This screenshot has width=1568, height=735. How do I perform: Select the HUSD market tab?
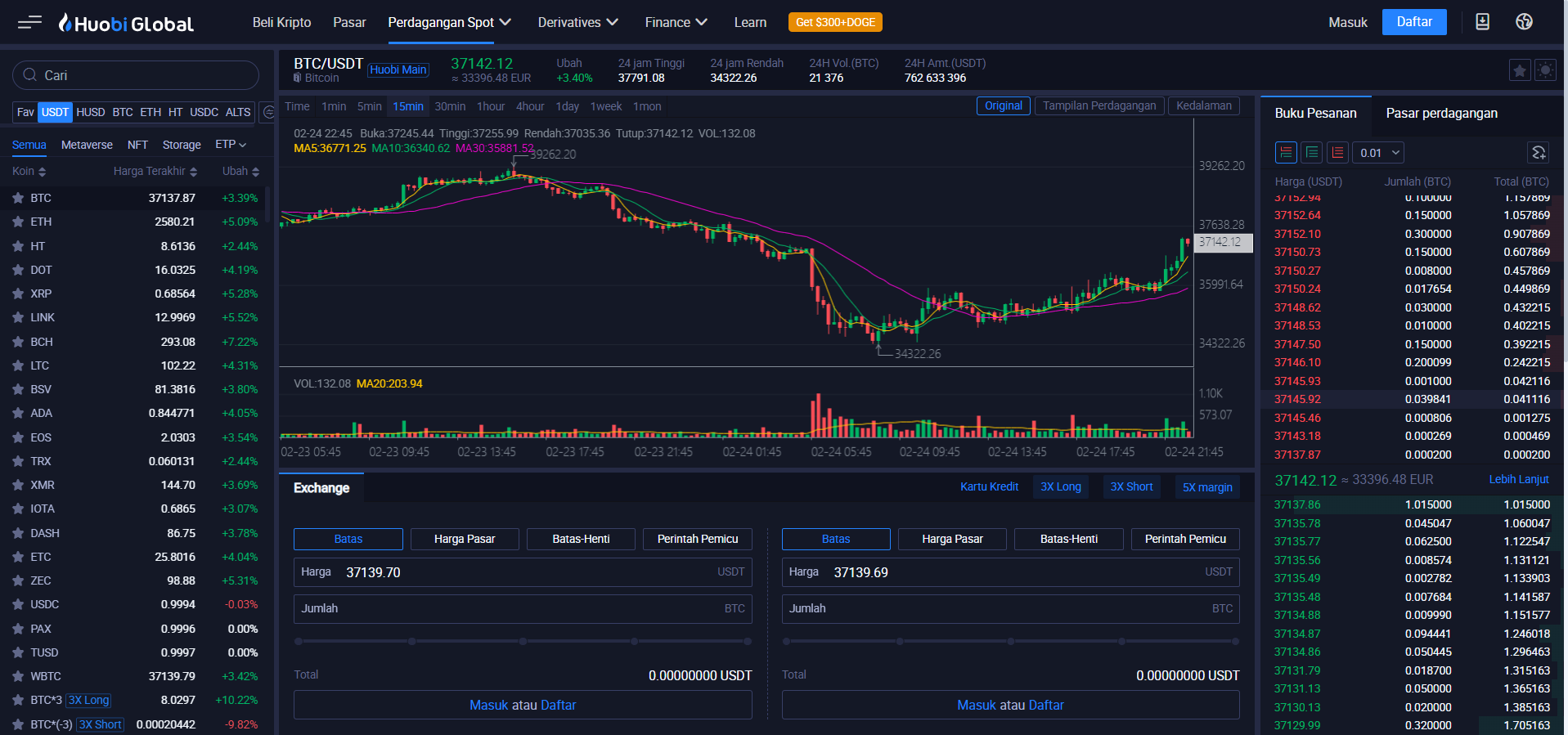click(x=90, y=112)
